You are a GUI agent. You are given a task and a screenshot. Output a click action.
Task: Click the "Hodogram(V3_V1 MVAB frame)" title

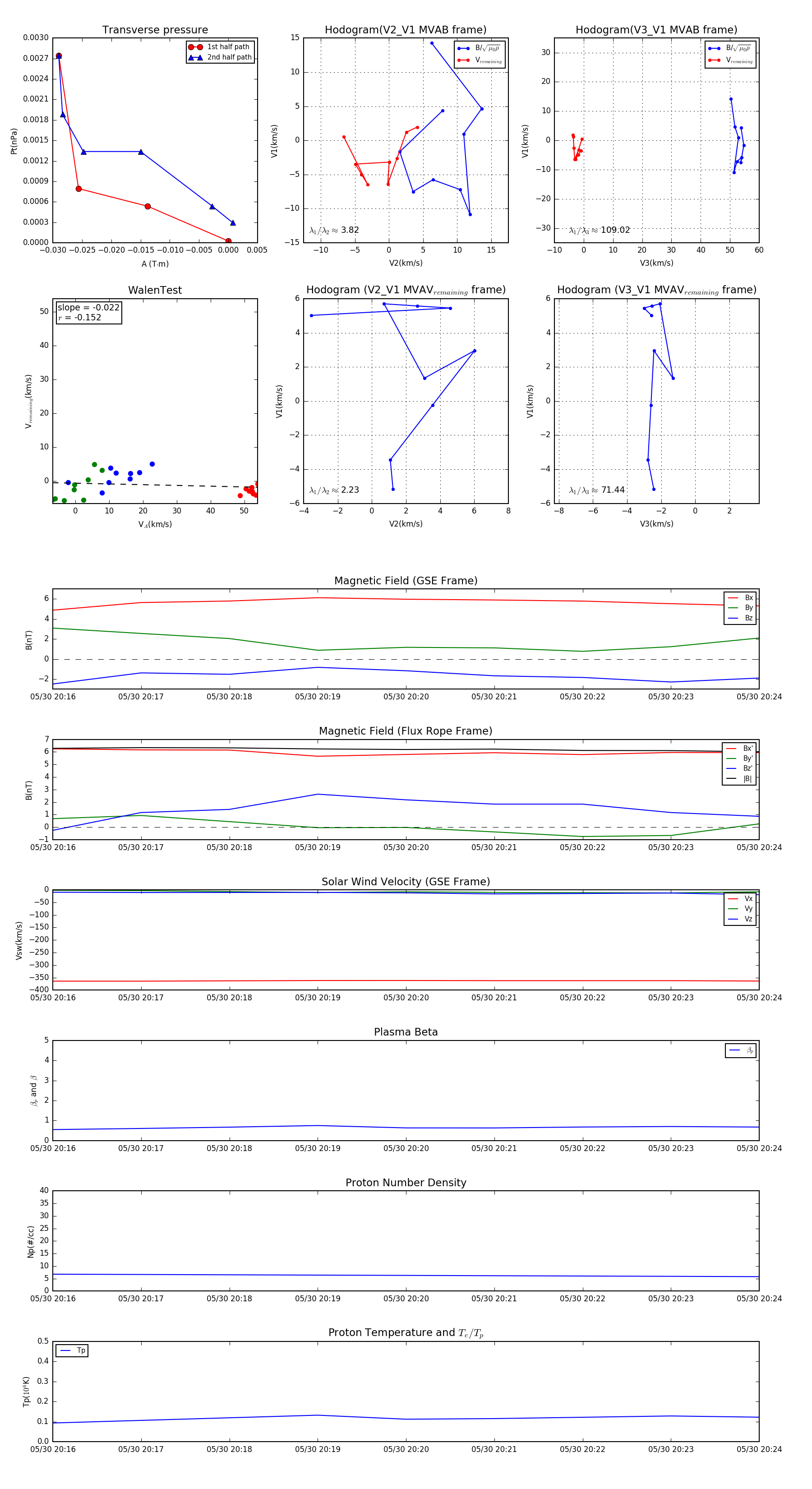coord(656,30)
